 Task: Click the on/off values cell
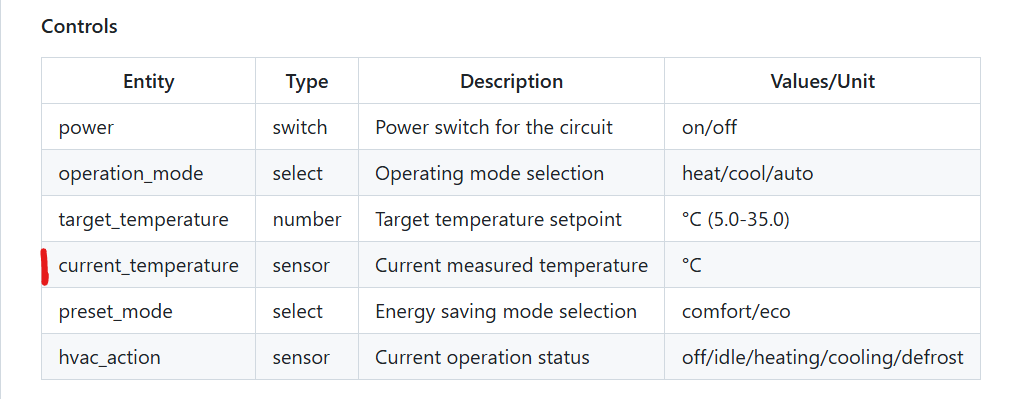point(823,127)
